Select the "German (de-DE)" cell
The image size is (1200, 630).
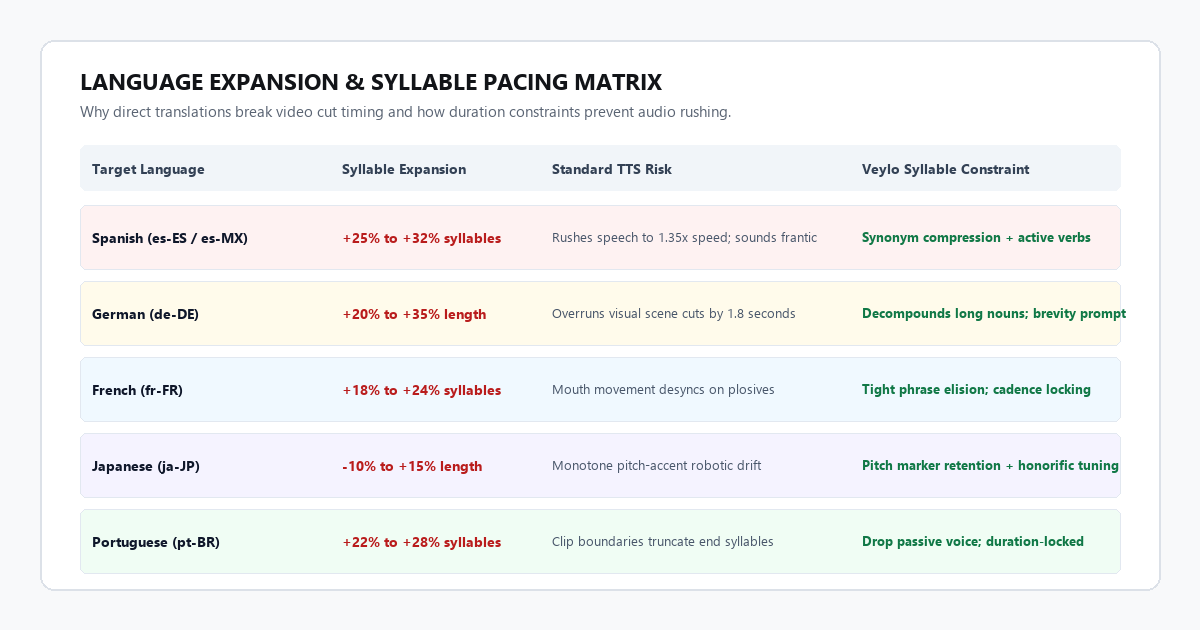pyautogui.click(x=145, y=314)
